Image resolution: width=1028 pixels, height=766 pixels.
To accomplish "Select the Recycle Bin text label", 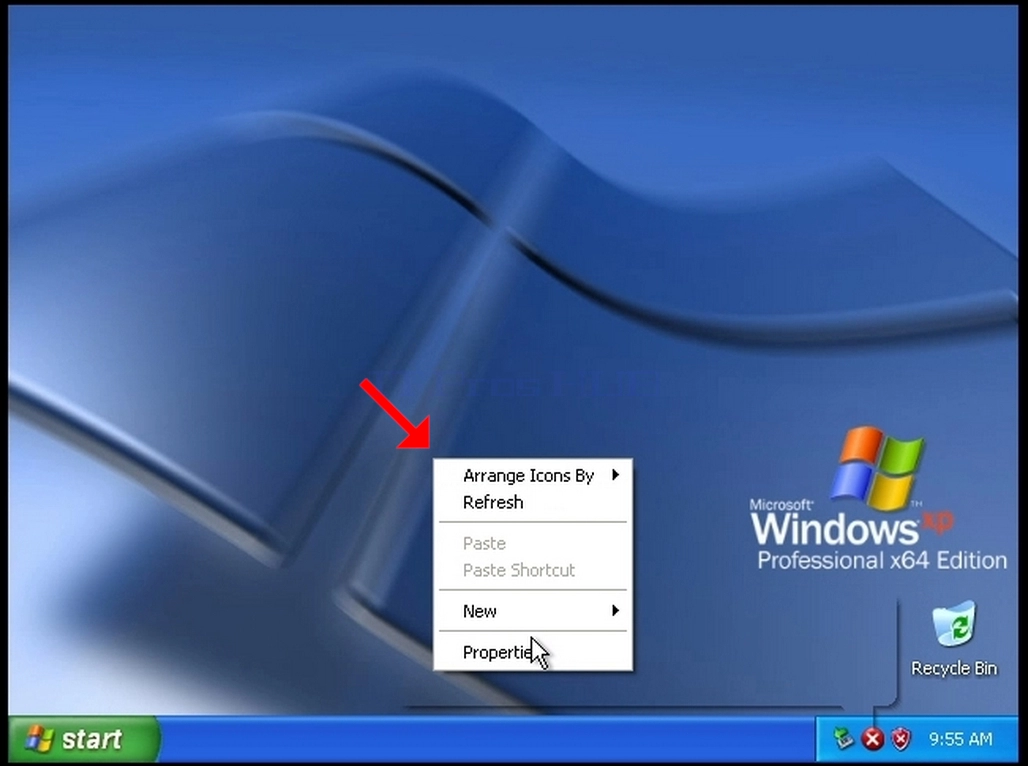I will click(x=954, y=668).
